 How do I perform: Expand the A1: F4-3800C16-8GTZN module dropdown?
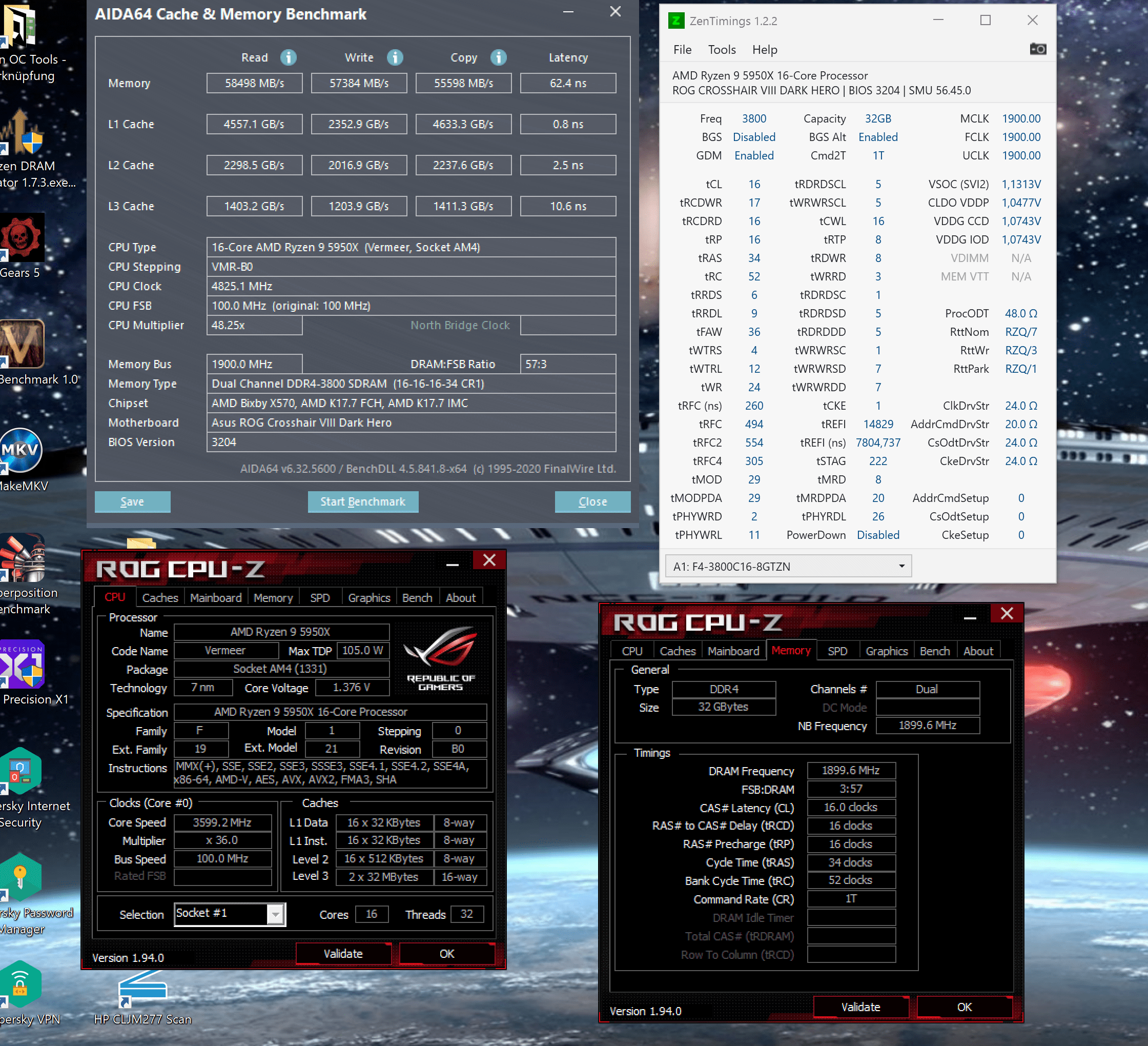[x=901, y=566]
